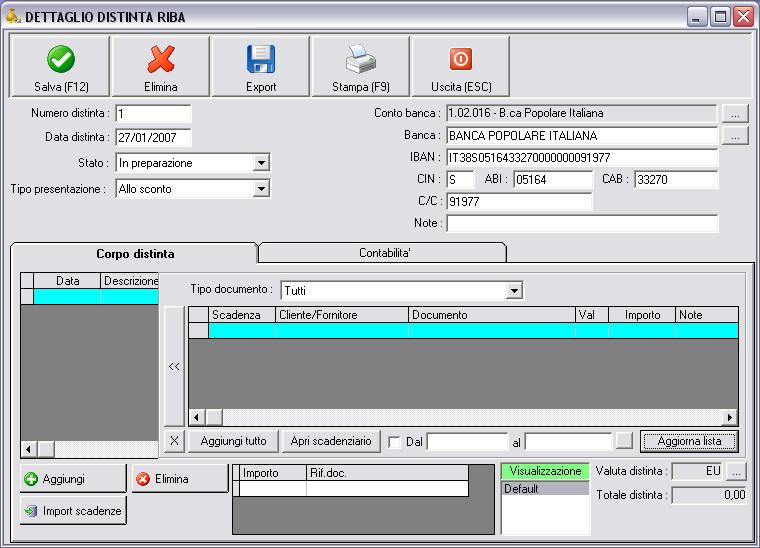Open the Stato dropdown
This screenshot has height=548, width=760.
[x=261, y=163]
